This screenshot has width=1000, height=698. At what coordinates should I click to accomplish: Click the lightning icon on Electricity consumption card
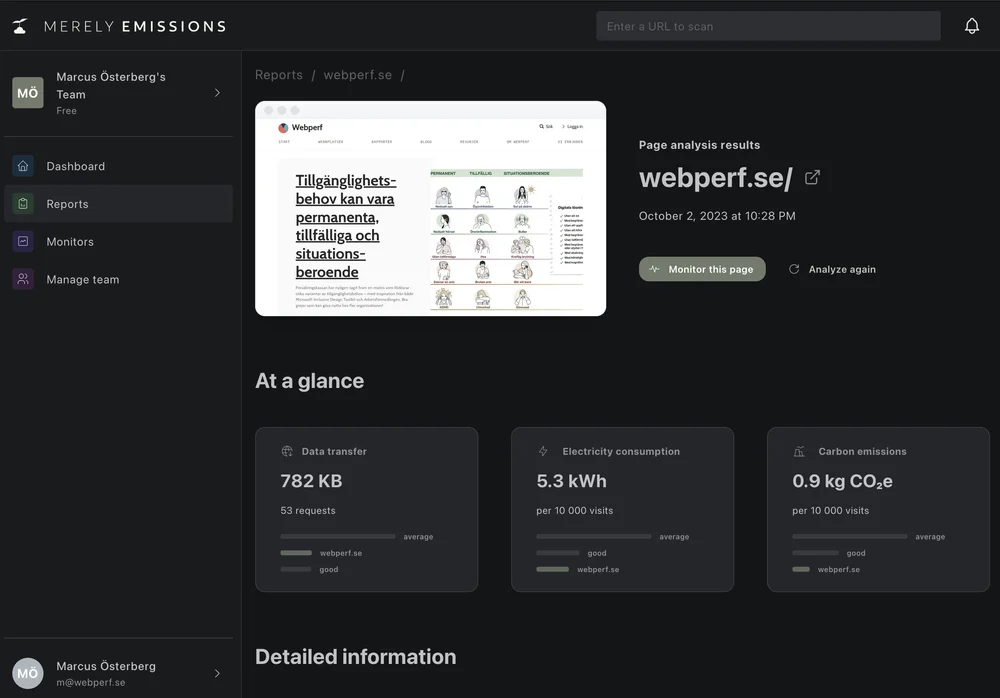(x=541, y=450)
